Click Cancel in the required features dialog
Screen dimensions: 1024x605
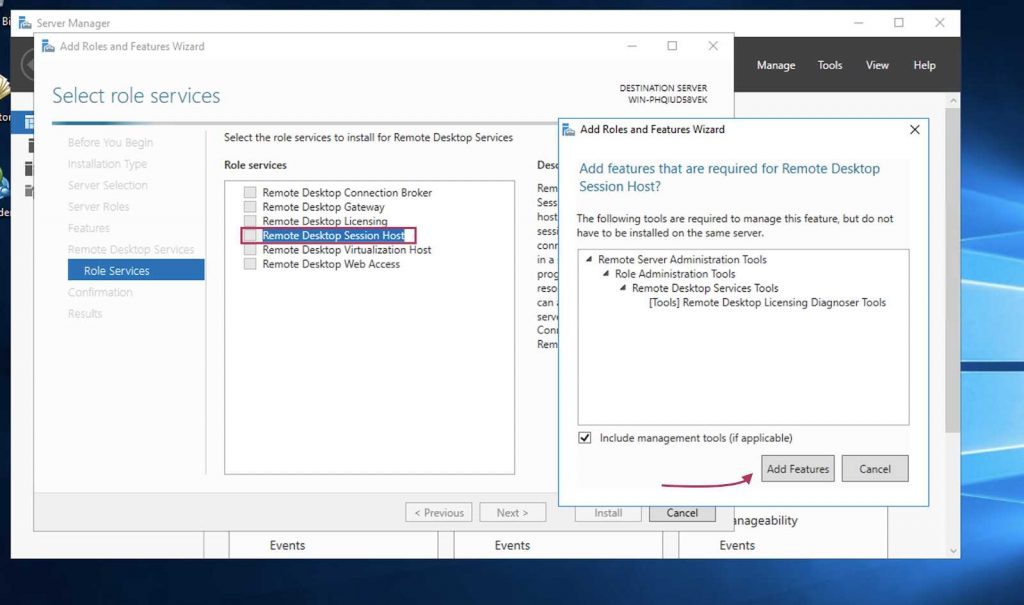874,469
